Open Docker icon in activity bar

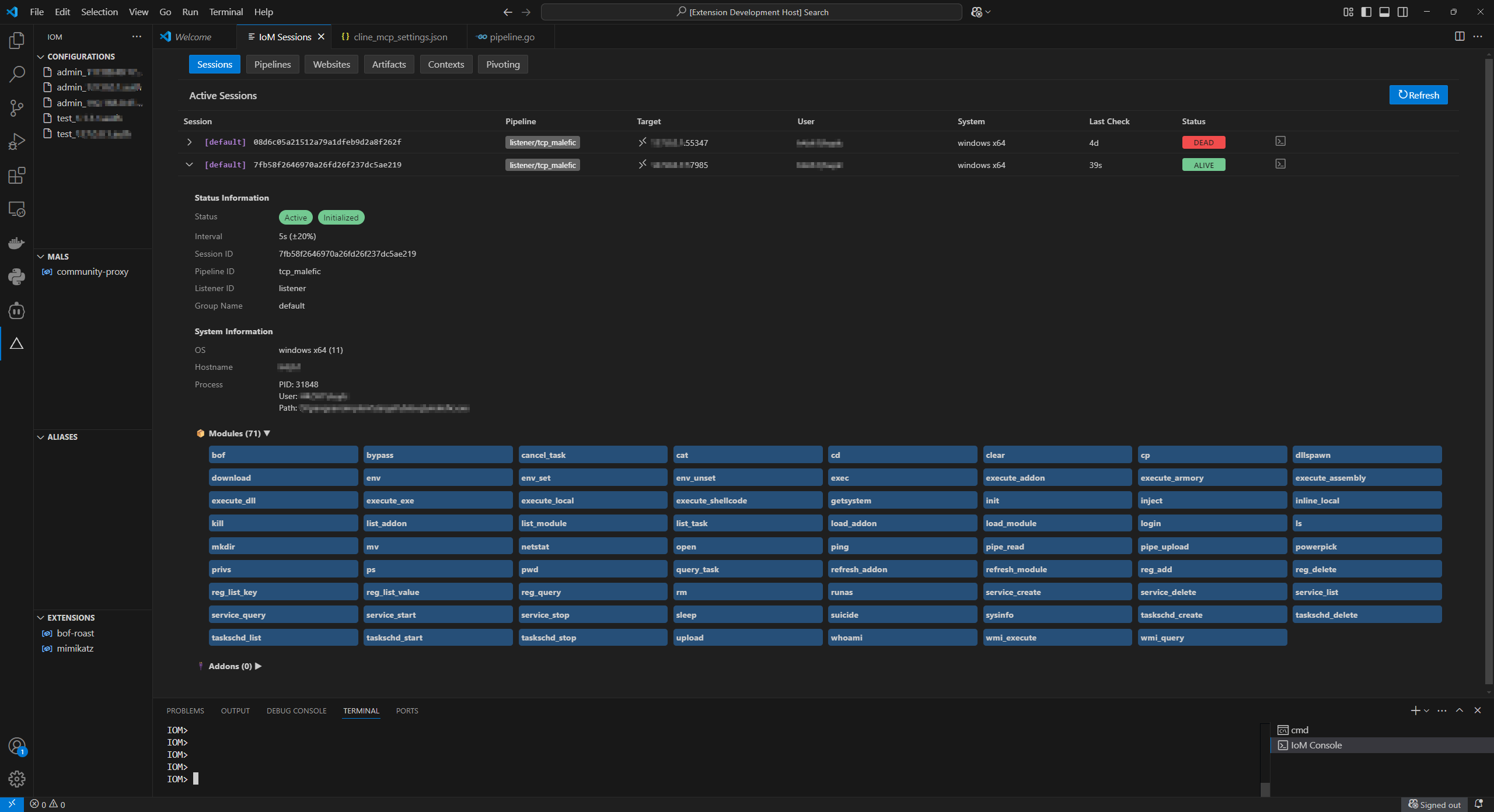click(16, 243)
